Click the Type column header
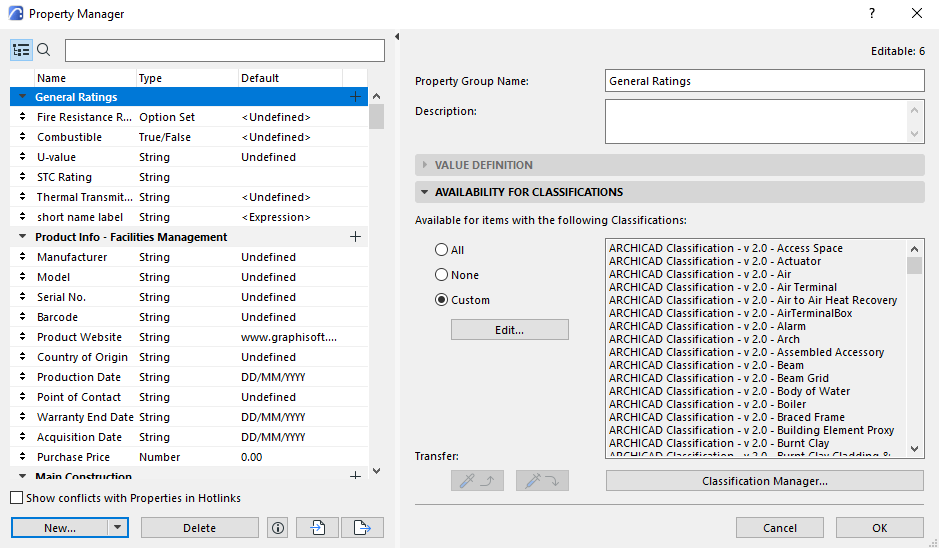 pyautogui.click(x=187, y=78)
